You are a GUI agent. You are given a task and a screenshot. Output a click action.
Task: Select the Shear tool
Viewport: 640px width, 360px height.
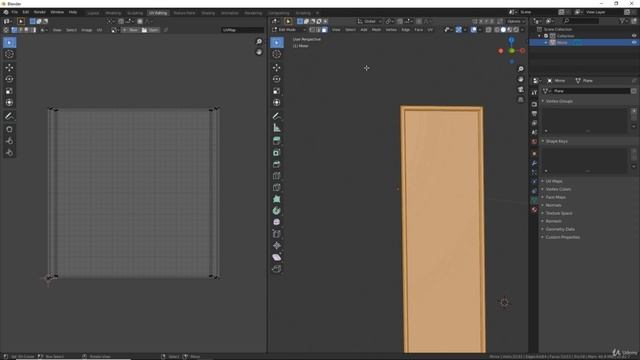coord(277,258)
